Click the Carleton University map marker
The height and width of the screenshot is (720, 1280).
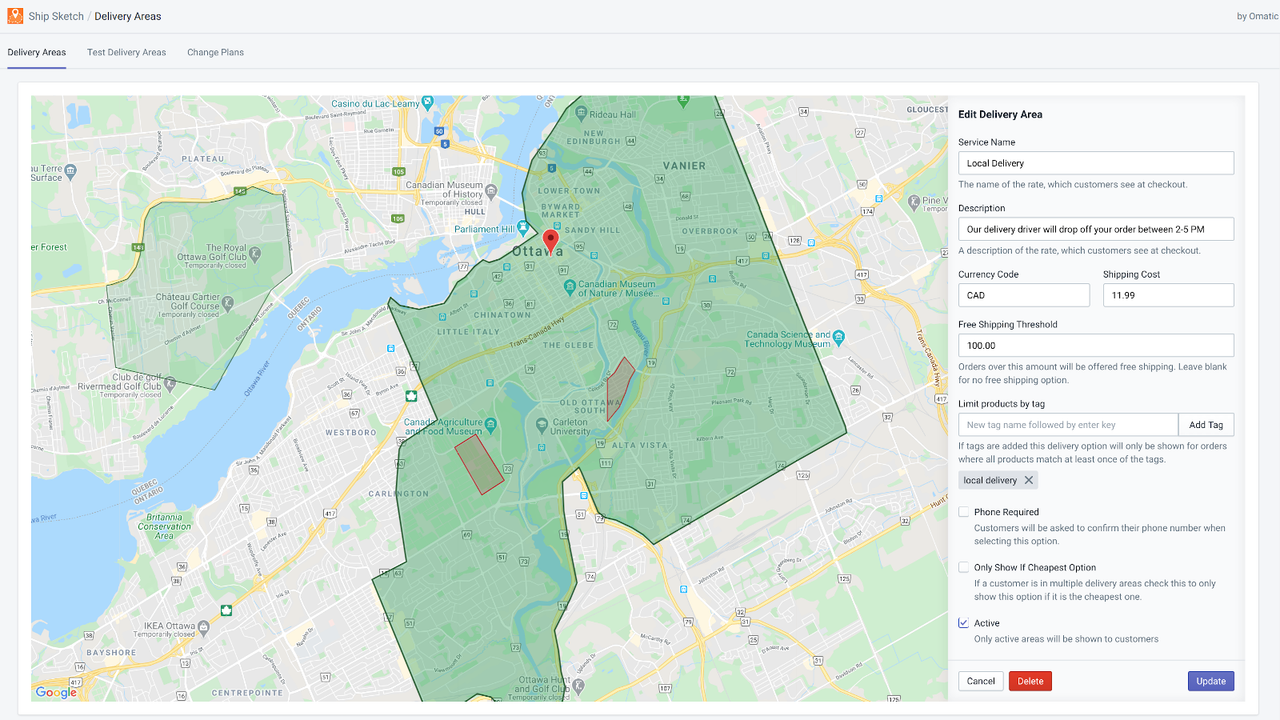542,424
